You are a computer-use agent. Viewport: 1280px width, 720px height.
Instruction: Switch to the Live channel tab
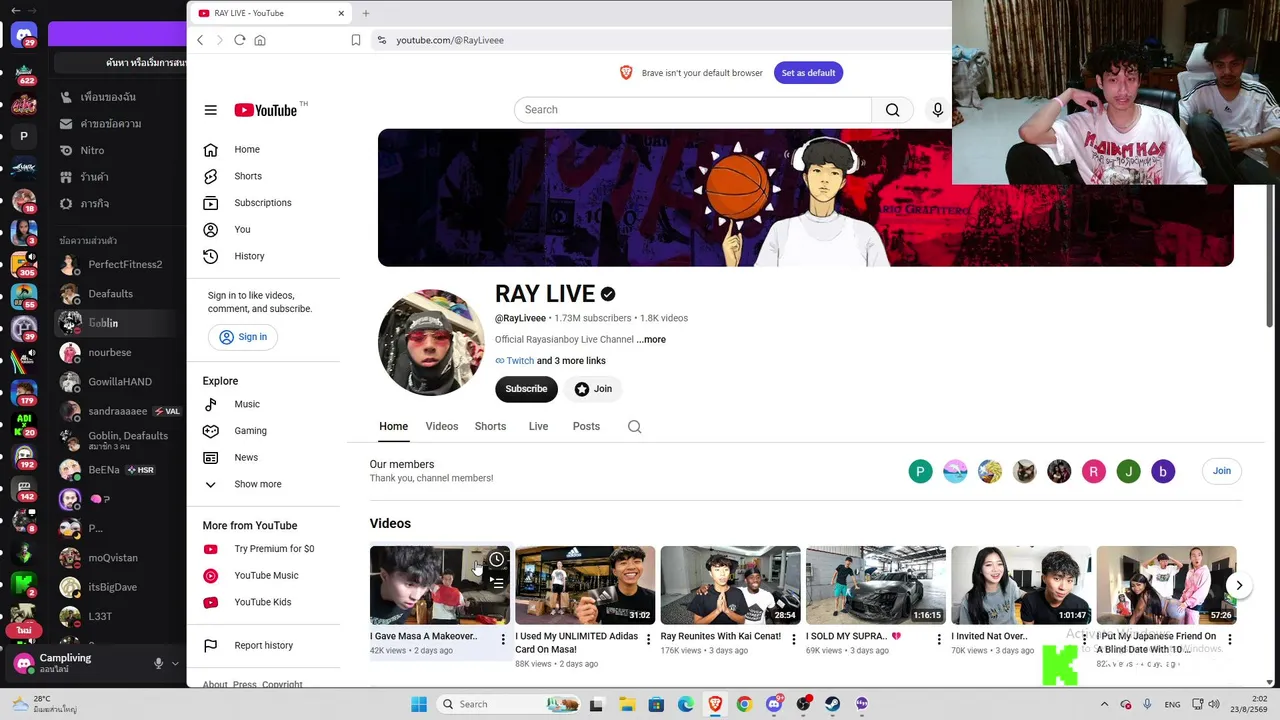coord(538,427)
